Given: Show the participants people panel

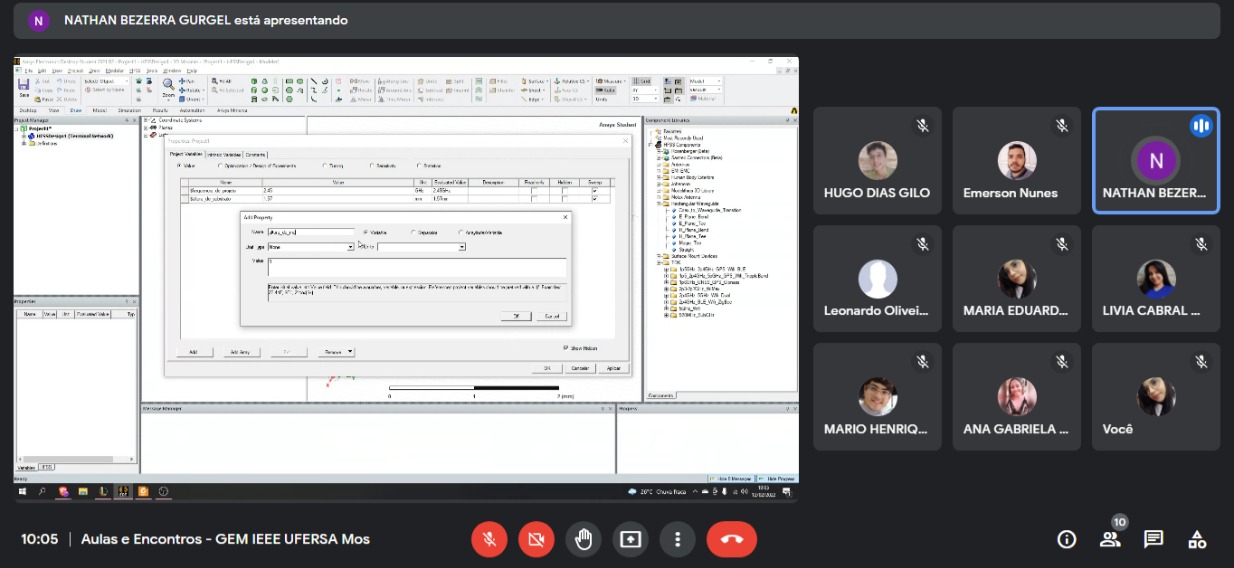Looking at the screenshot, I should pos(1110,539).
